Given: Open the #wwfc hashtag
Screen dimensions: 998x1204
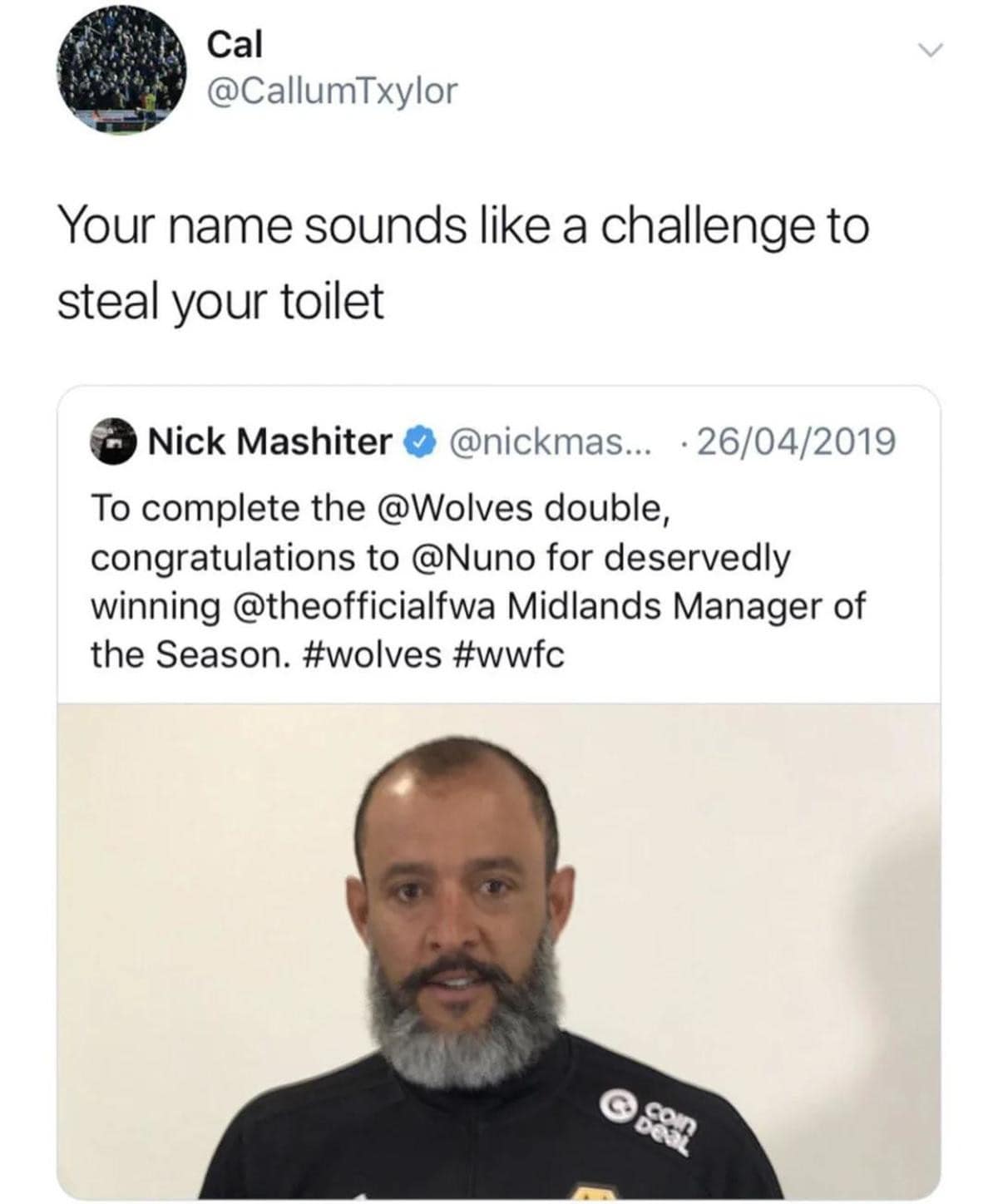Looking at the screenshot, I should click(511, 655).
